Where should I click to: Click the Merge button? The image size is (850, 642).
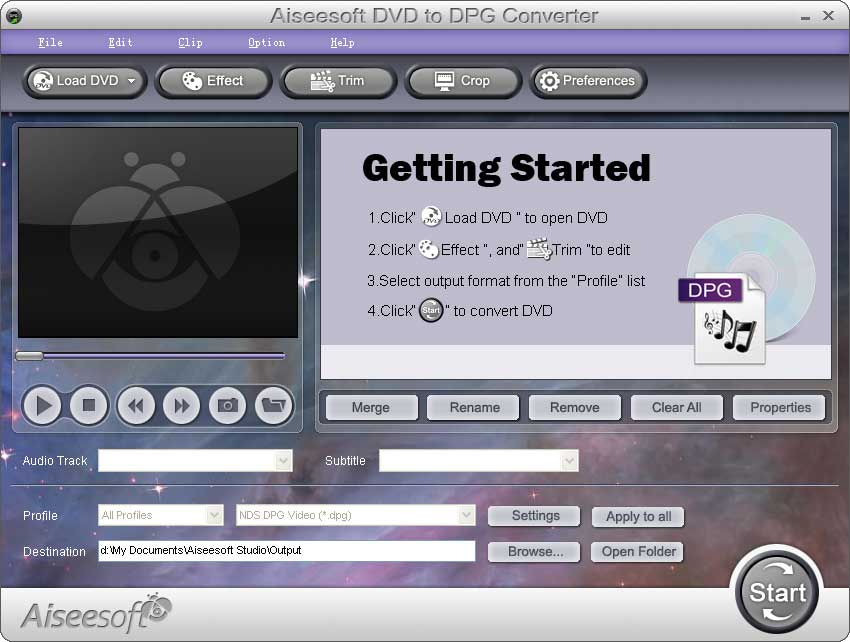(370, 407)
